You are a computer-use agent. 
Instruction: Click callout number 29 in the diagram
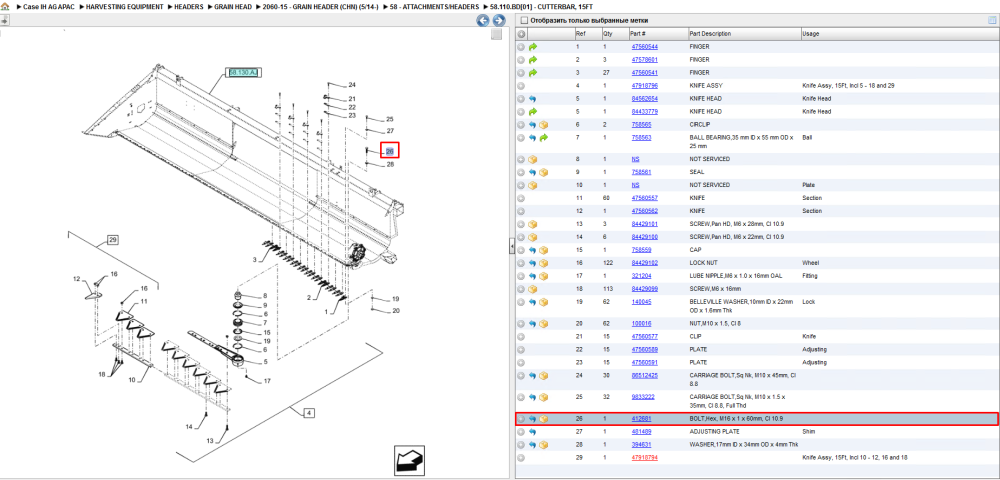click(x=113, y=240)
